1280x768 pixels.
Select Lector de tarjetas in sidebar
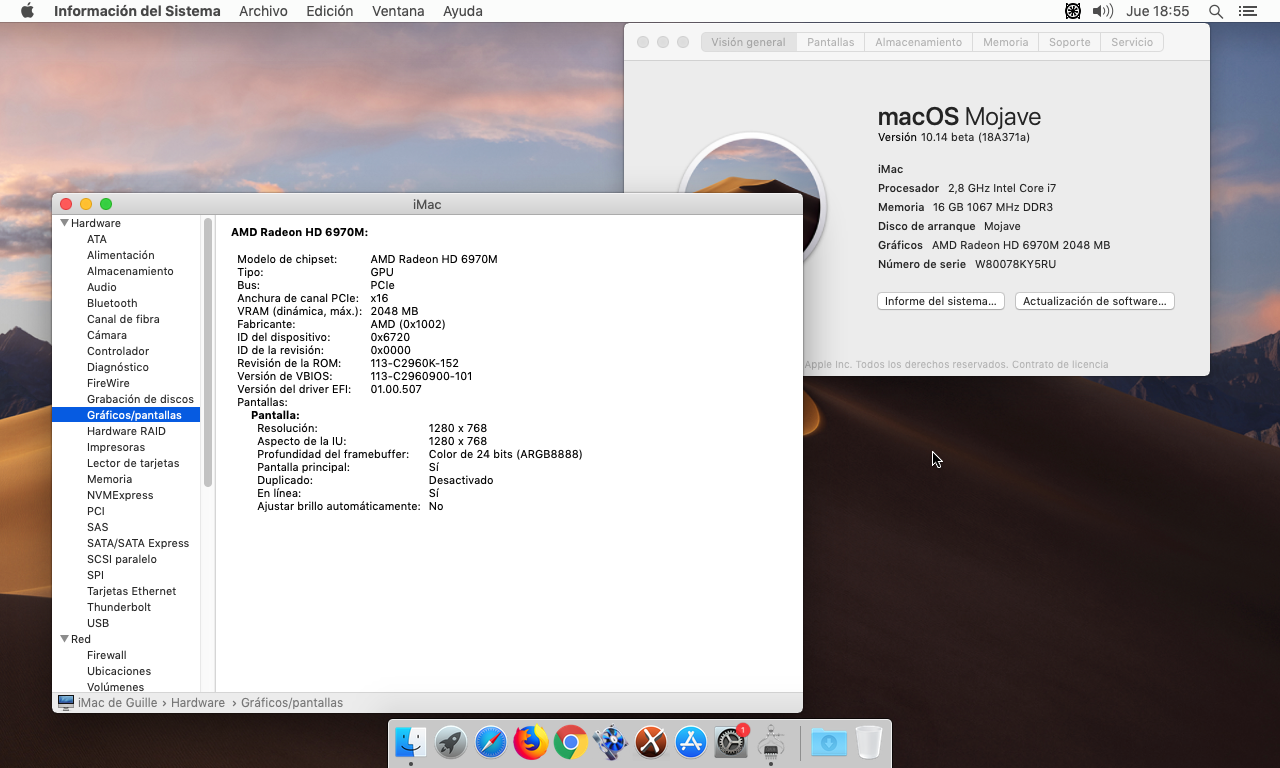tap(133, 463)
